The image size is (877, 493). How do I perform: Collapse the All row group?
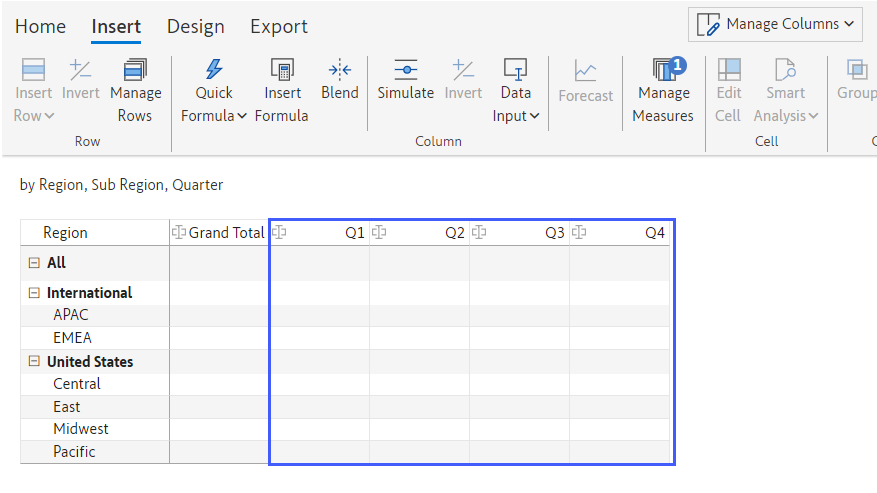(x=34, y=263)
